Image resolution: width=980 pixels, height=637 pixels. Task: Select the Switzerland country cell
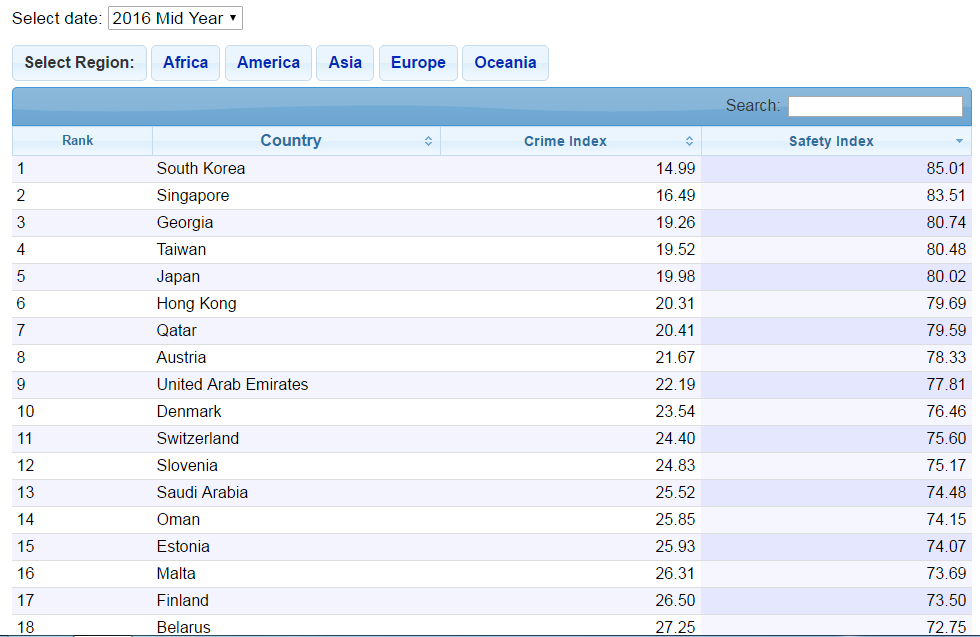[x=198, y=439]
